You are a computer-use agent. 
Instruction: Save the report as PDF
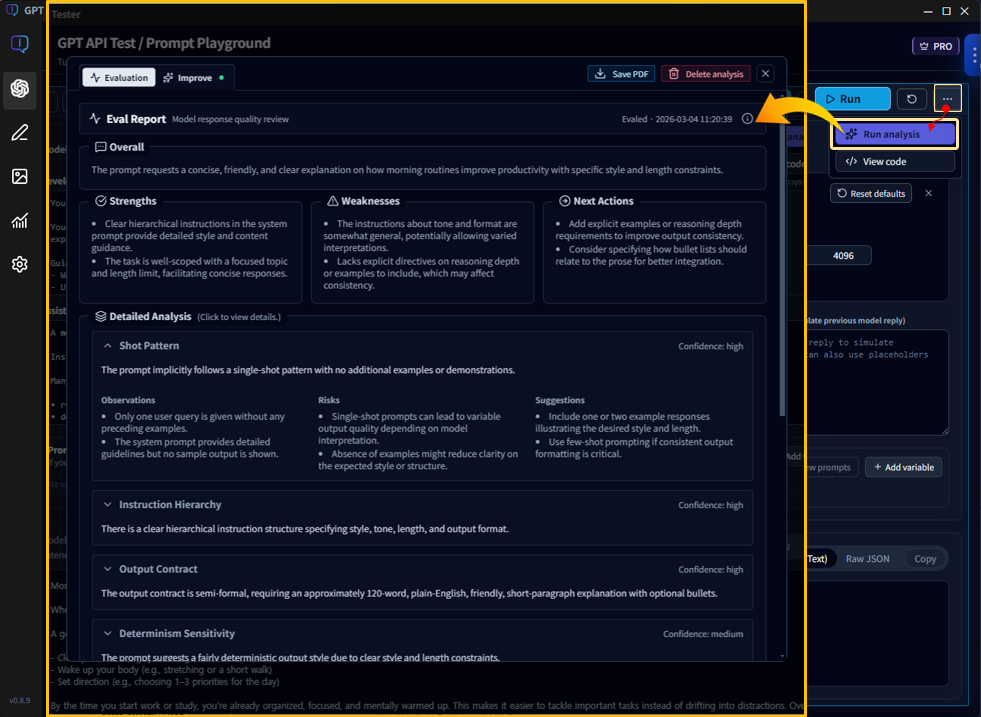pos(618,73)
